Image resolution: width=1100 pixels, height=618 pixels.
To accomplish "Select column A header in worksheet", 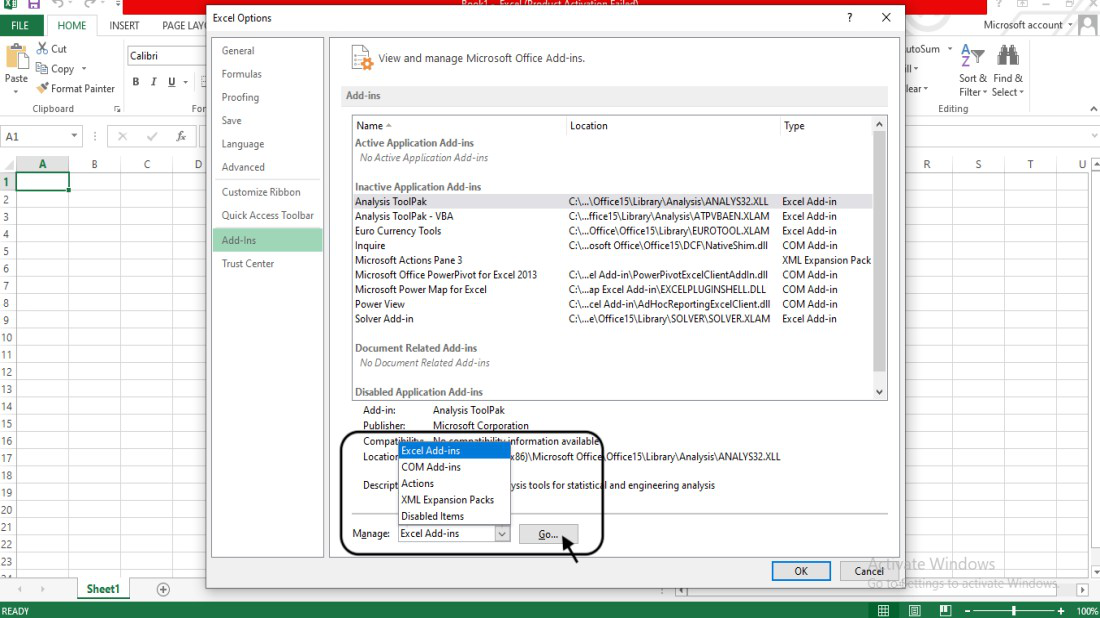I will pyautogui.click(x=42, y=164).
